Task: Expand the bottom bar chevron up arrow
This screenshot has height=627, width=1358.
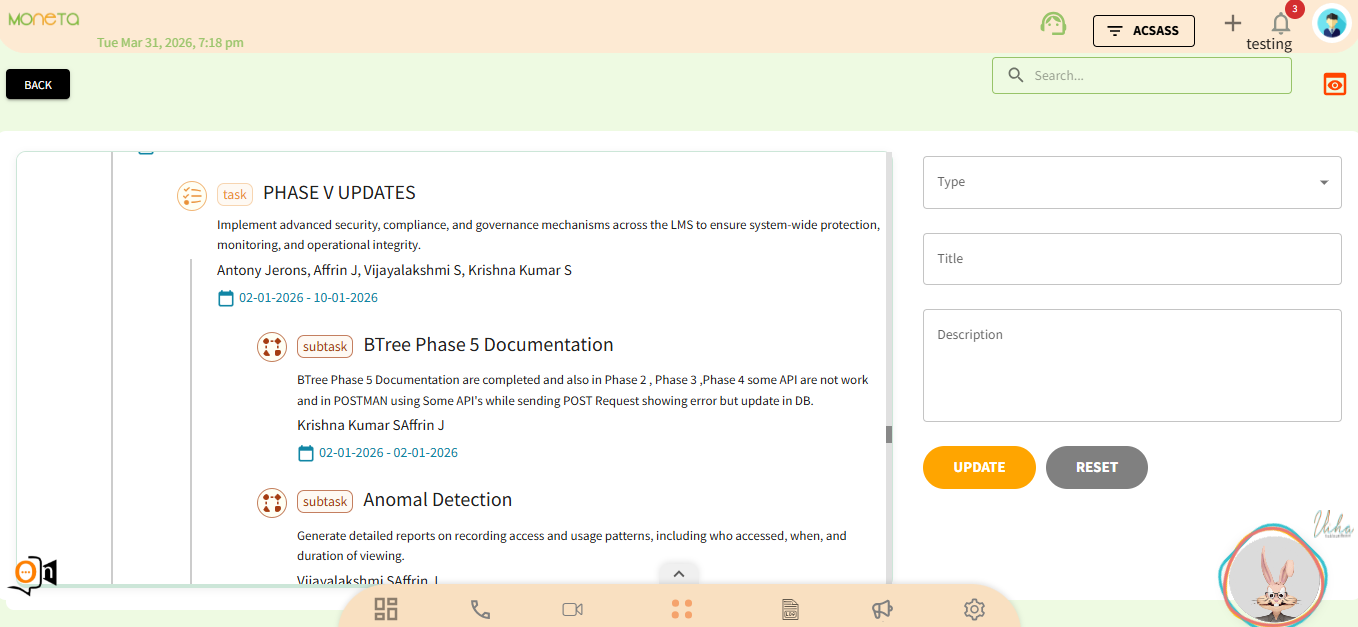Action: 678,573
